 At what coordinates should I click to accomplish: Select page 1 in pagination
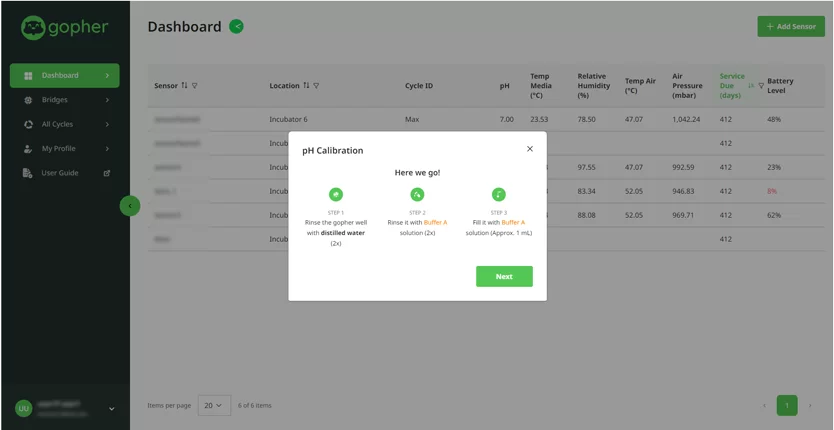787,405
